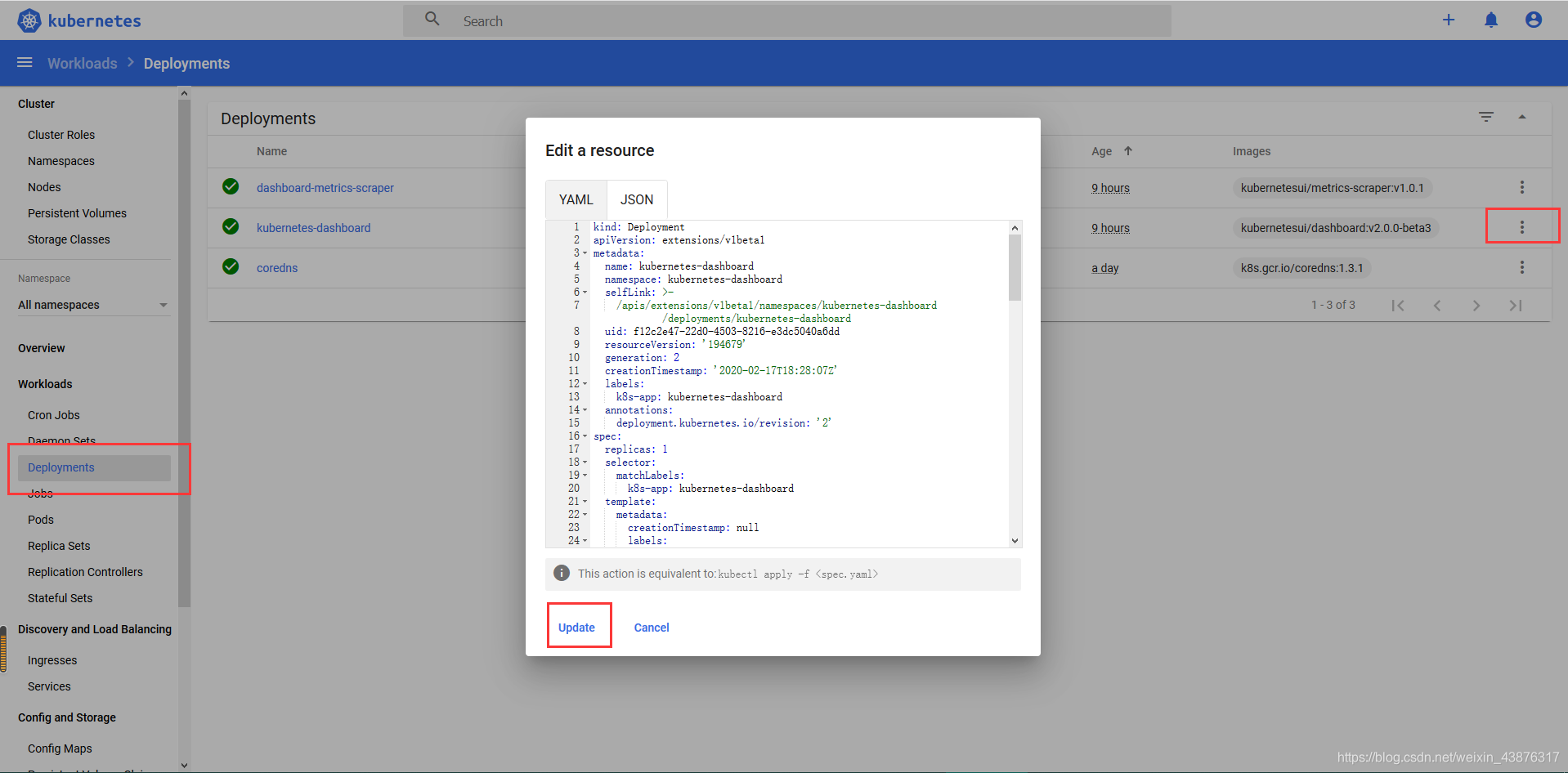This screenshot has width=1568, height=773.
Task: Click the k8s.gcr.io/coredns:1.3.1 image chip
Action: [1302, 268]
